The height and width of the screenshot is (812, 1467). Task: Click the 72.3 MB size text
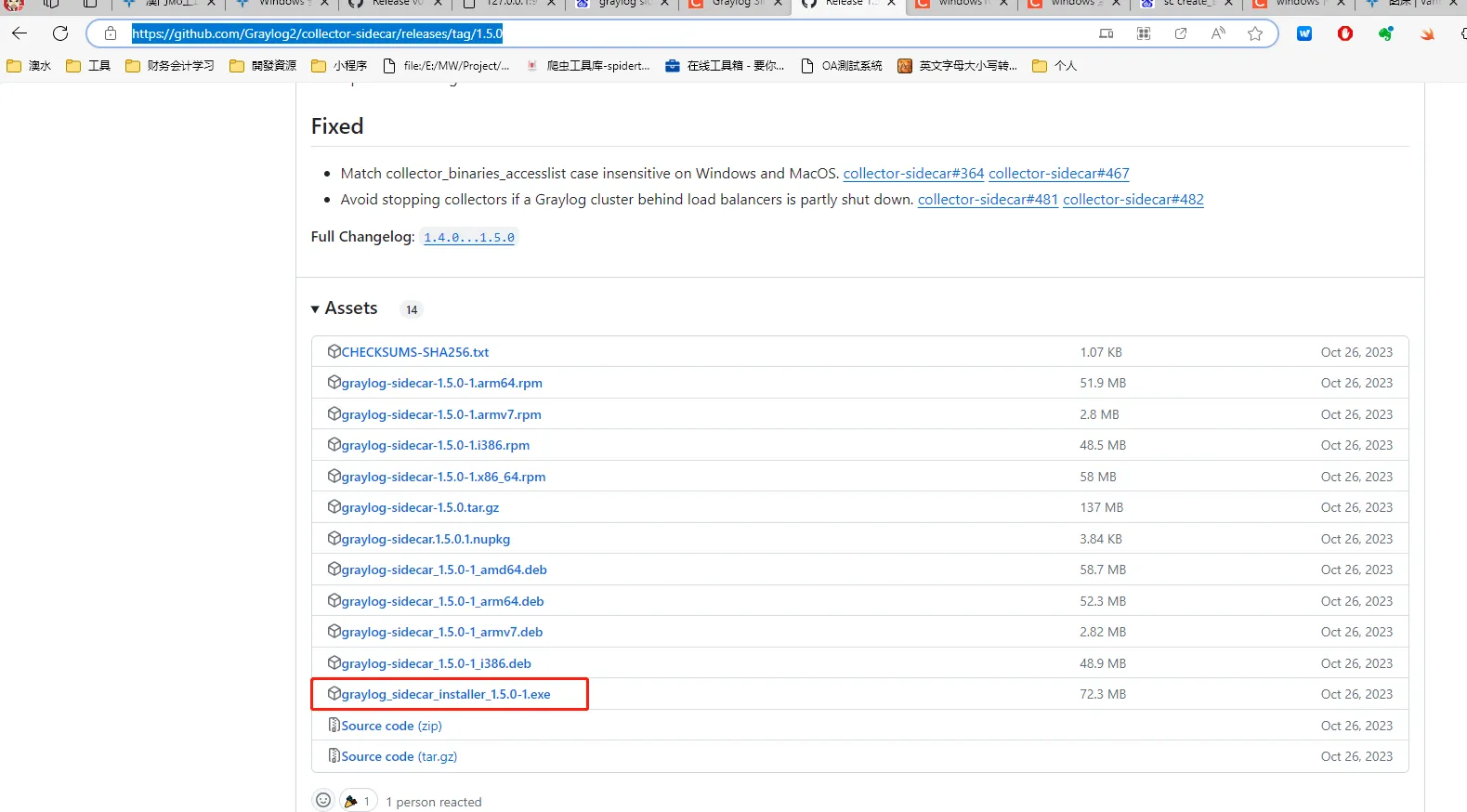coord(1103,694)
